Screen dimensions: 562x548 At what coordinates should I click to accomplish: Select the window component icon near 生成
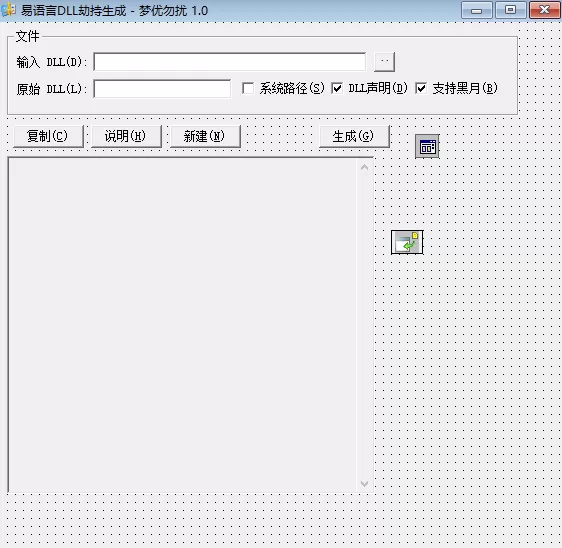click(x=427, y=147)
